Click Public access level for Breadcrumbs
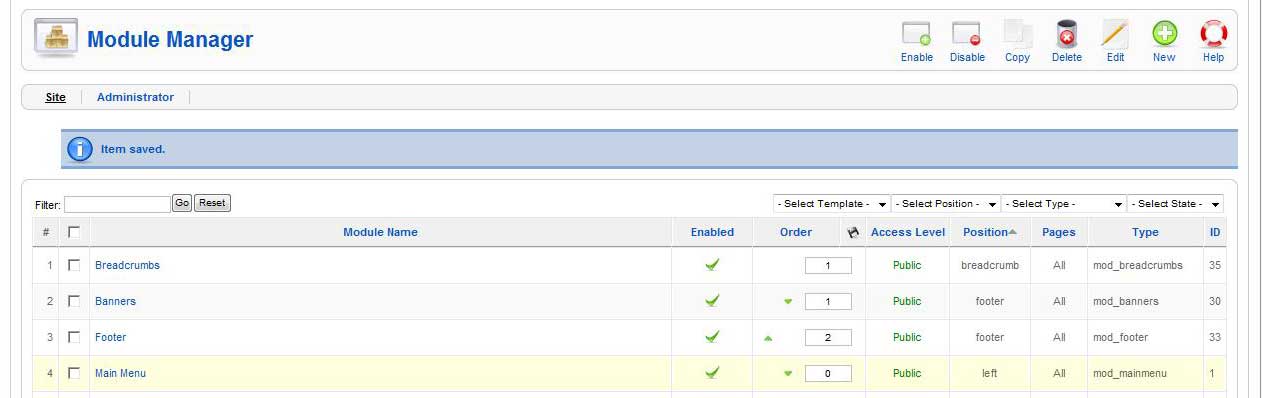 coord(907,265)
